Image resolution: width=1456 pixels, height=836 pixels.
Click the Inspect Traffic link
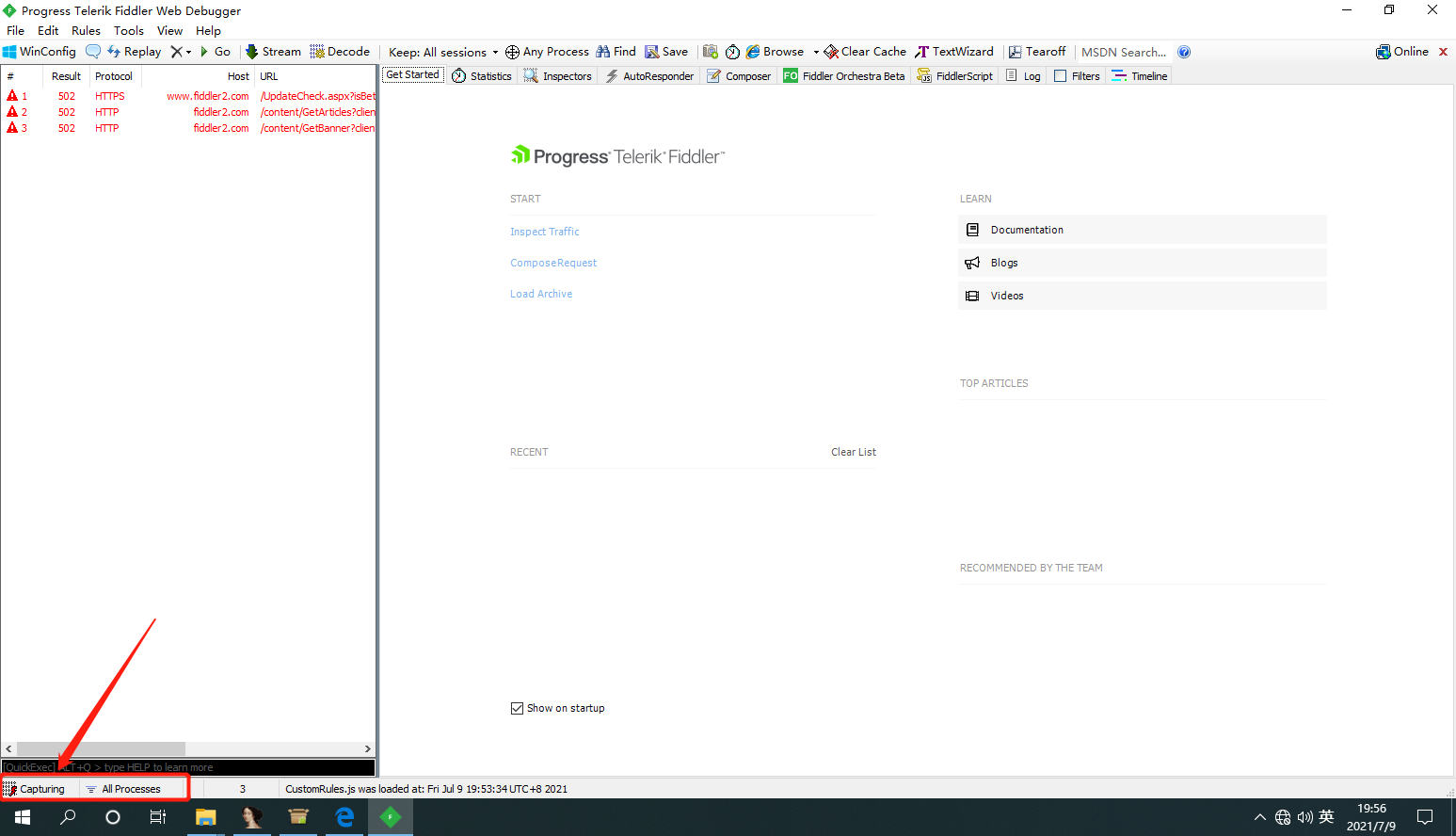coord(545,232)
